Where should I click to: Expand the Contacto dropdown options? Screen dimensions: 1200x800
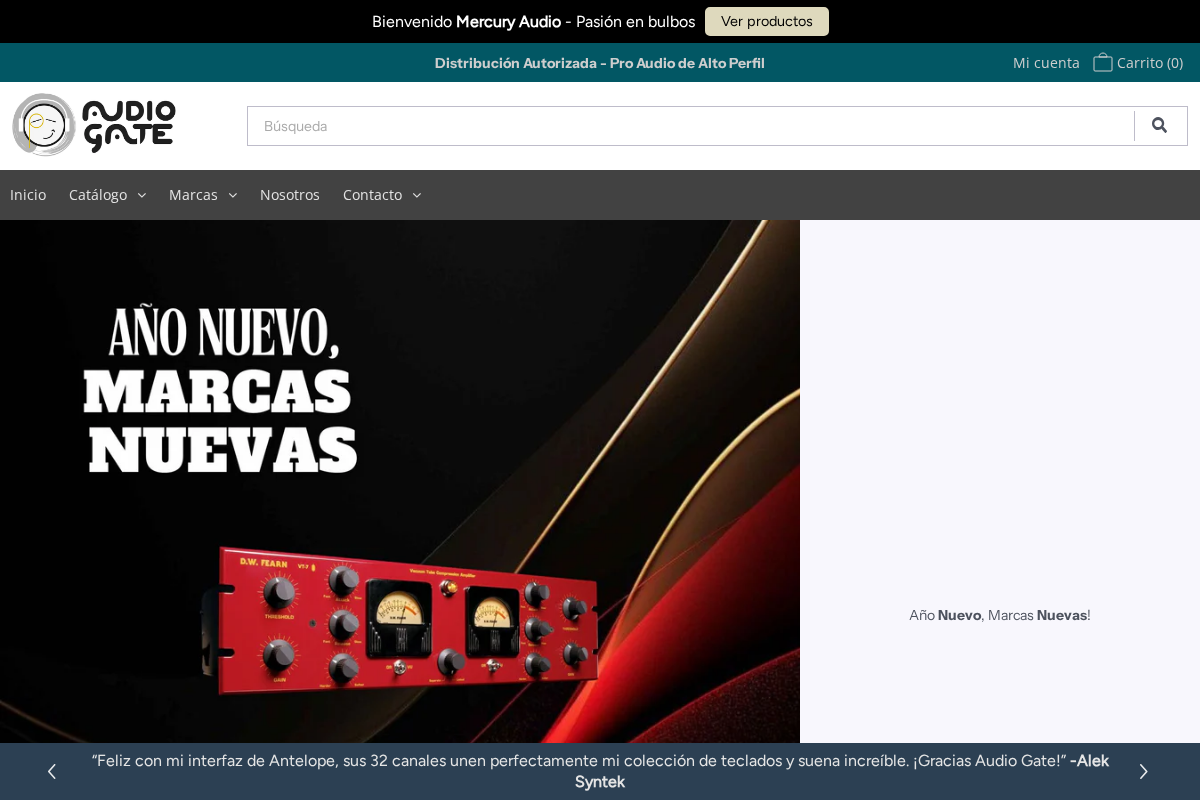[416, 195]
